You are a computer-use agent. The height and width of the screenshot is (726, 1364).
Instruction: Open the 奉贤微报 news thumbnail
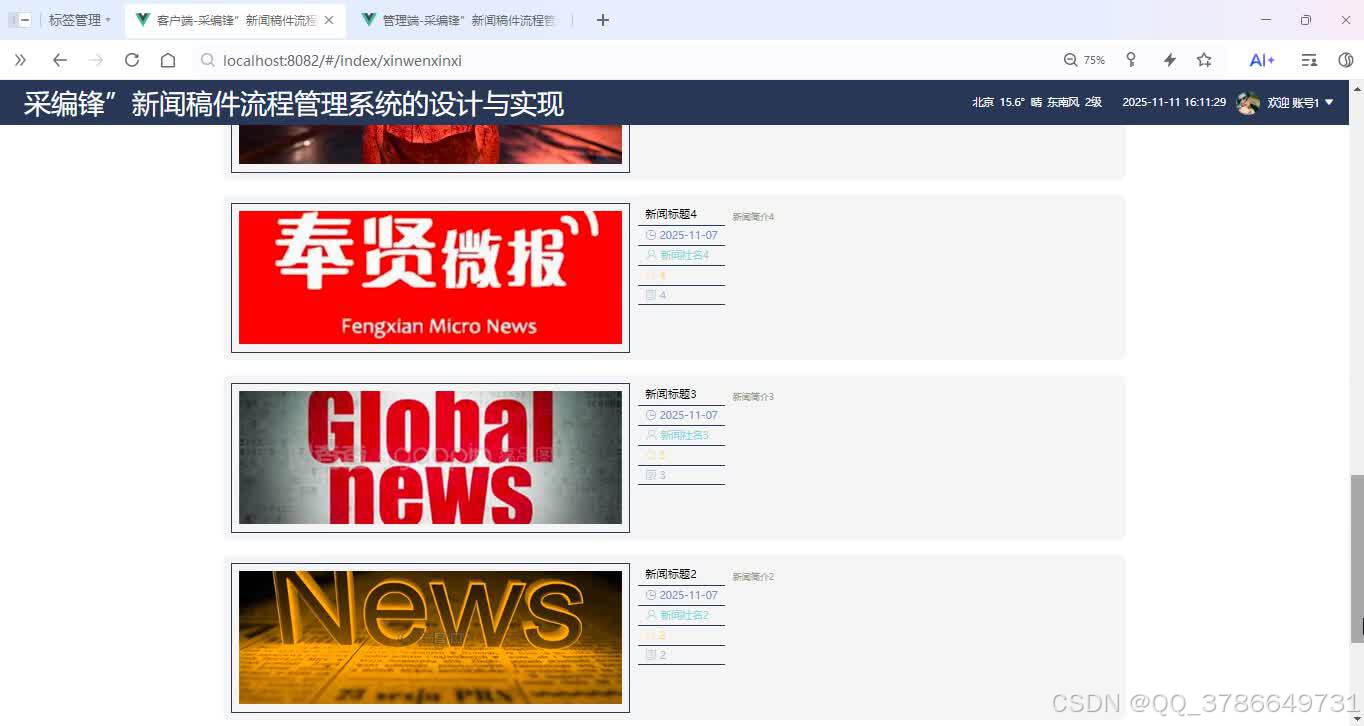click(x=430, y=277)
